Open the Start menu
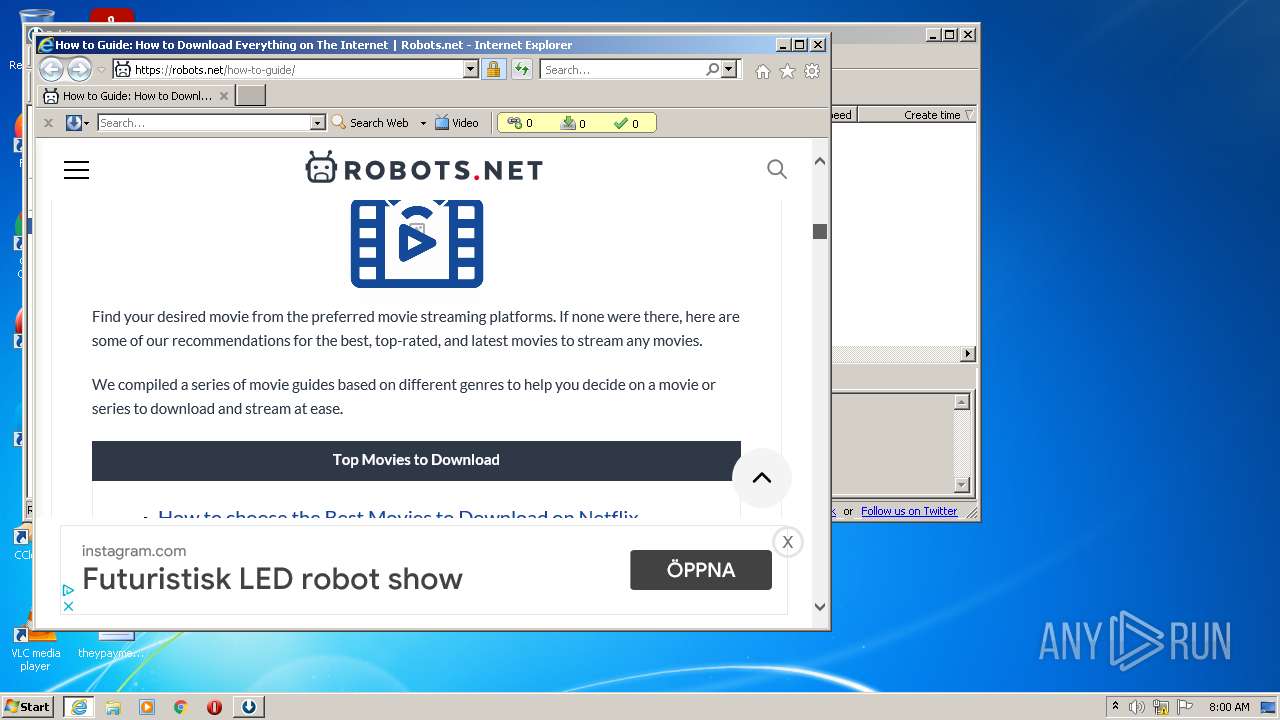This screenshot has width=1280, height=720. 28,706
